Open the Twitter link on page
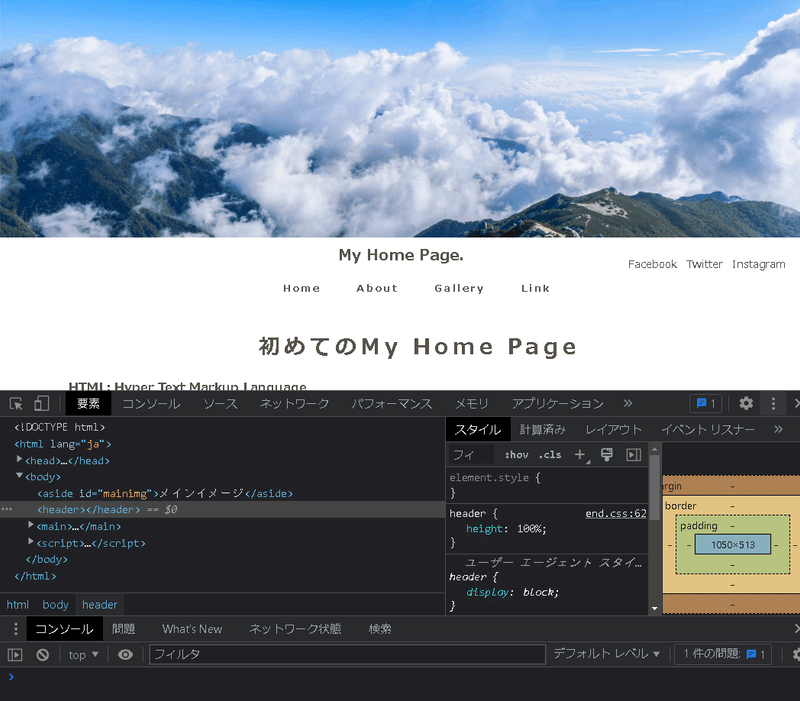 point(704,264)
